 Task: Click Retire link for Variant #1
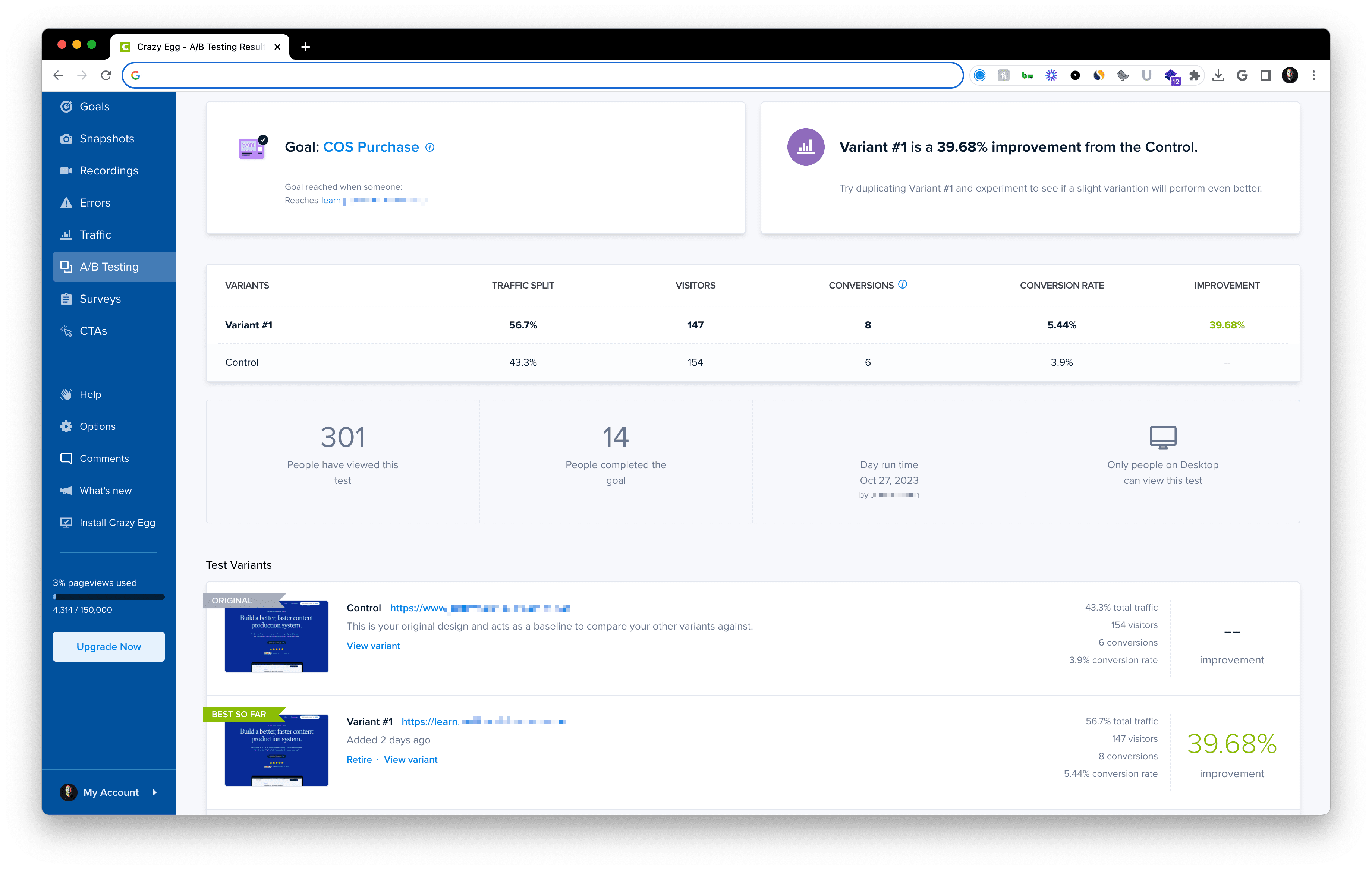point(359,759)
